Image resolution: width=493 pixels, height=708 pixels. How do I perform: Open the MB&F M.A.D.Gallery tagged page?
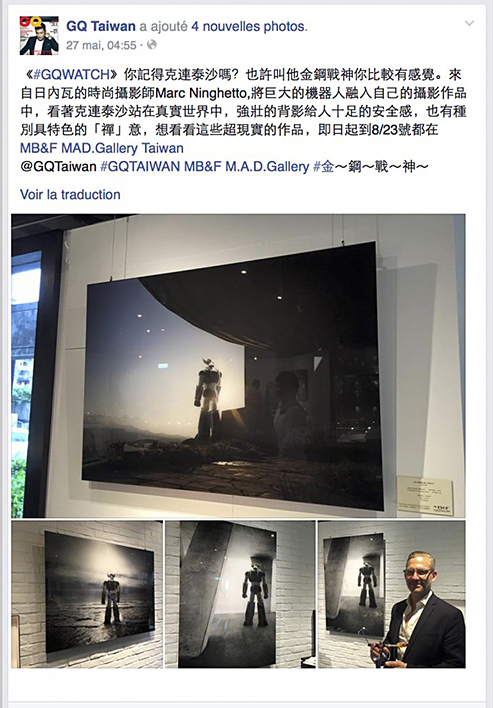[x=246, y=167]
